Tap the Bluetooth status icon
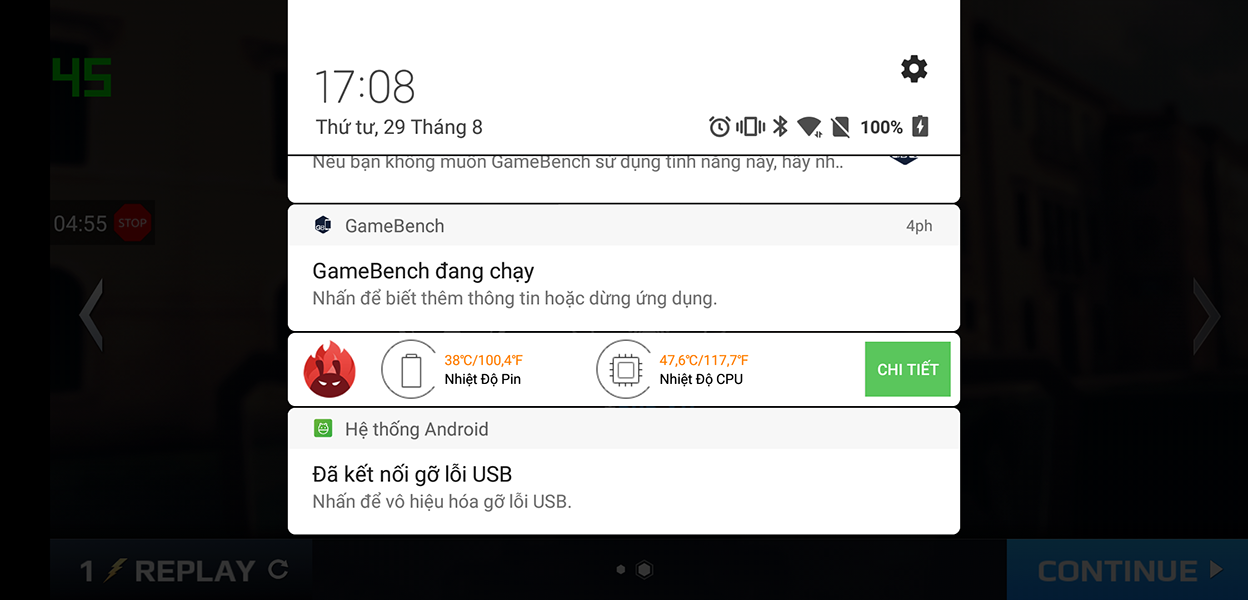1248x600 pixels. click(x=782, y=127)
